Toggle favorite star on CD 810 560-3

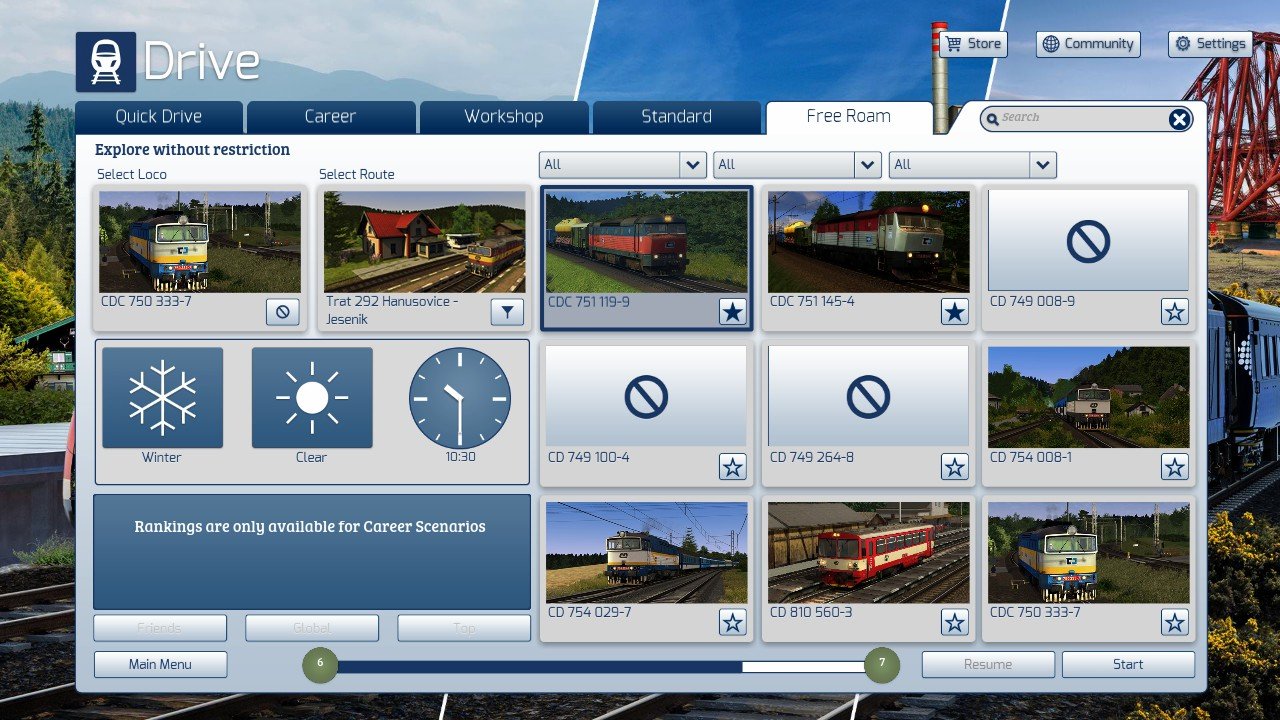(x=955, y=623)
